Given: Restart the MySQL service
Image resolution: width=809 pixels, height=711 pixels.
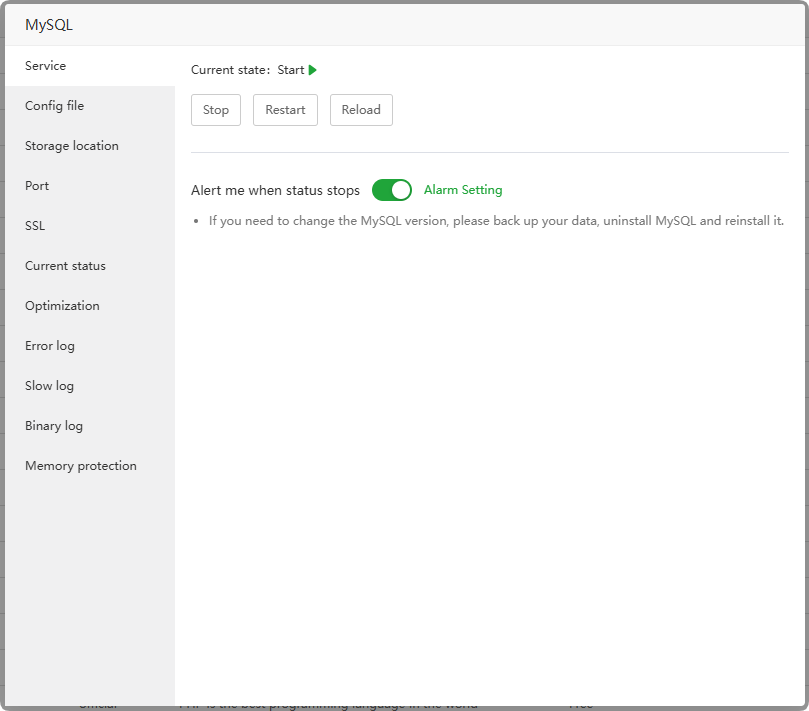Looking at the screenshot, I should click(285, 110).
